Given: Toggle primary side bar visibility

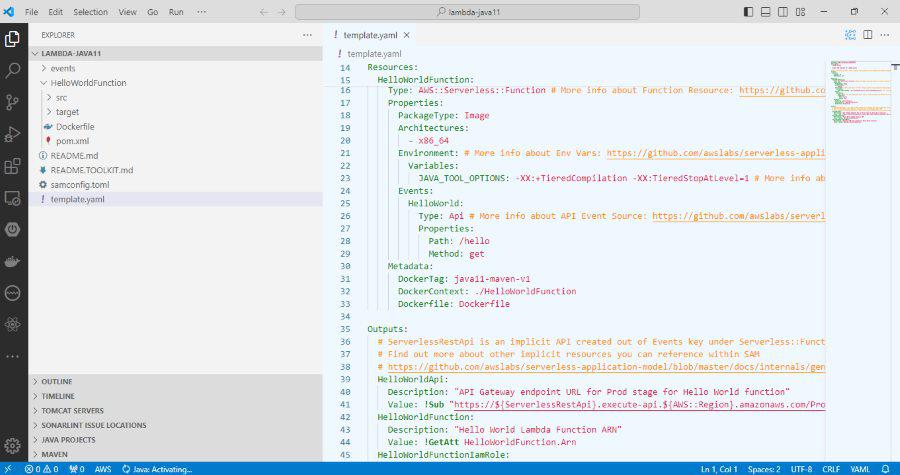Looking at the screenshot, I should click(x=748, y=12).
